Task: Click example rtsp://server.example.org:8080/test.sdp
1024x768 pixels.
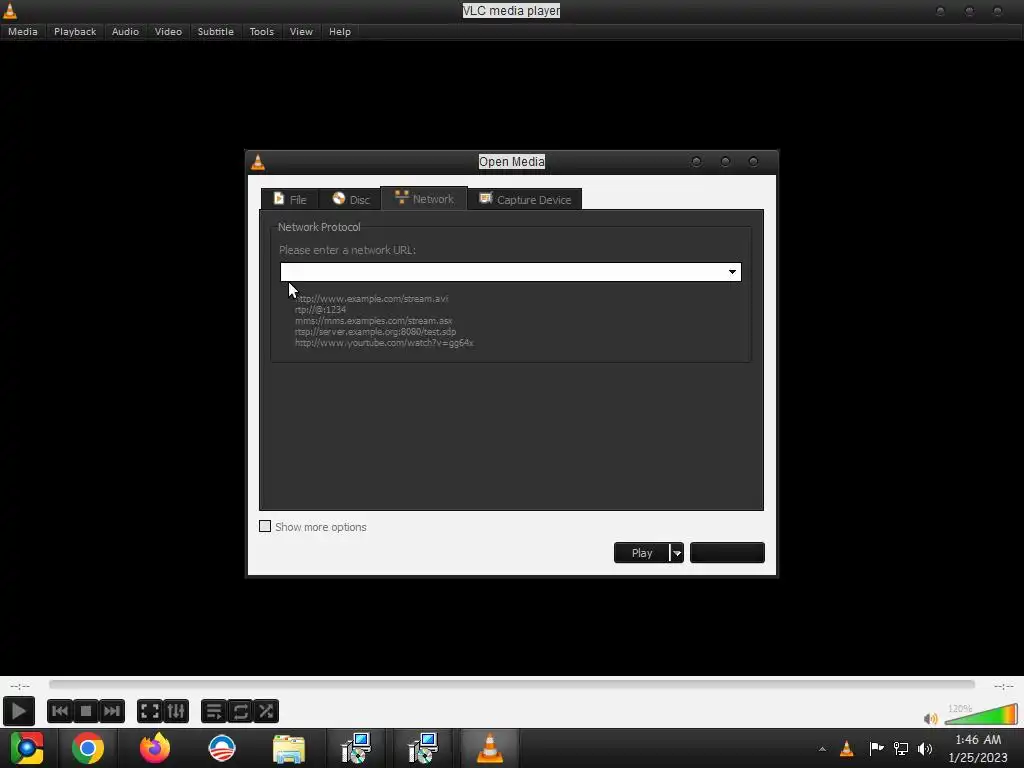Action: [376, 332]
